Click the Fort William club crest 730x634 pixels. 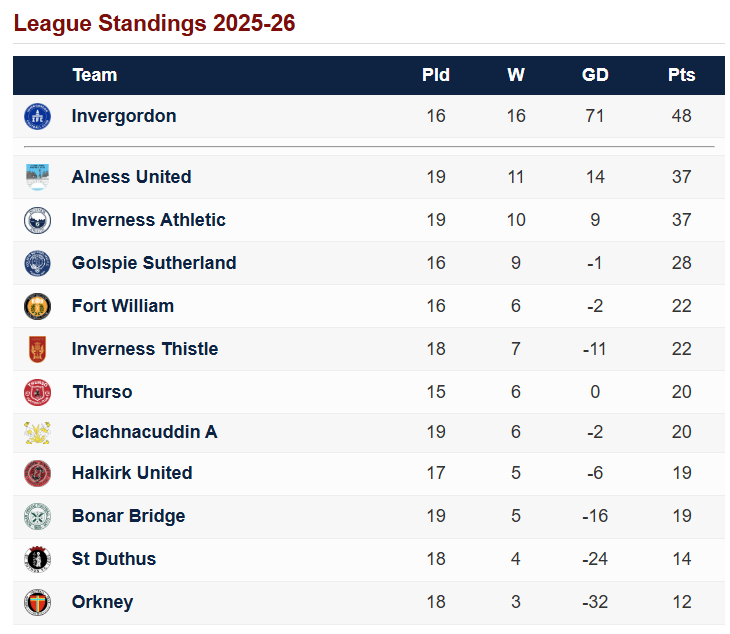[x=37, y=306]
